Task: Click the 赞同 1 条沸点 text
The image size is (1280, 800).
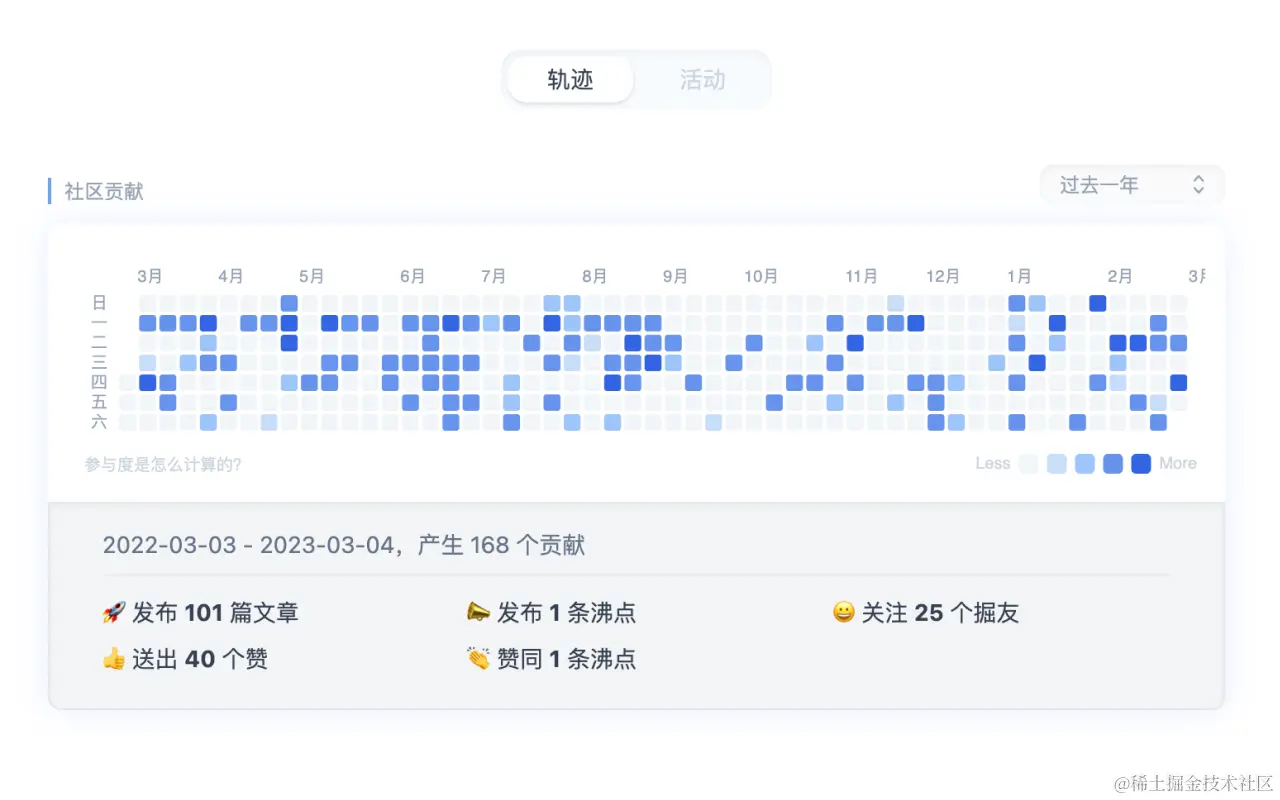Action: tap(566, 659)
